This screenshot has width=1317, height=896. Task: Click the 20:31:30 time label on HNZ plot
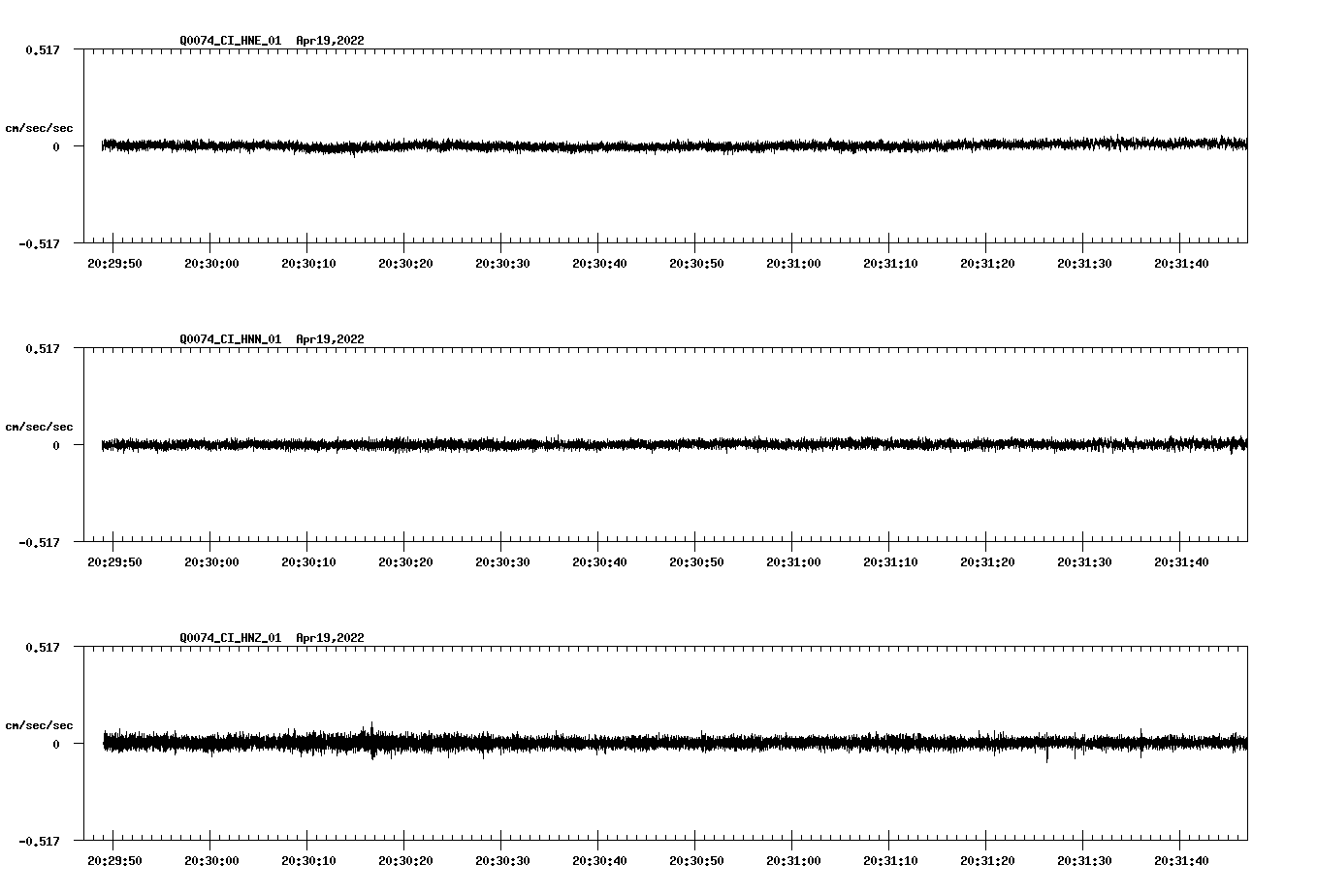point(1084,861)
